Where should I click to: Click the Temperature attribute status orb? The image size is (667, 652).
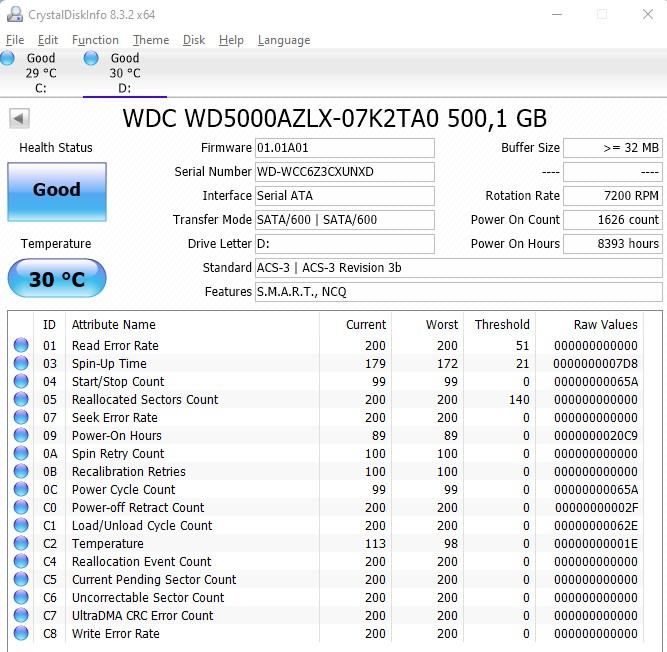pyautogui.click(x=21, y=544)
